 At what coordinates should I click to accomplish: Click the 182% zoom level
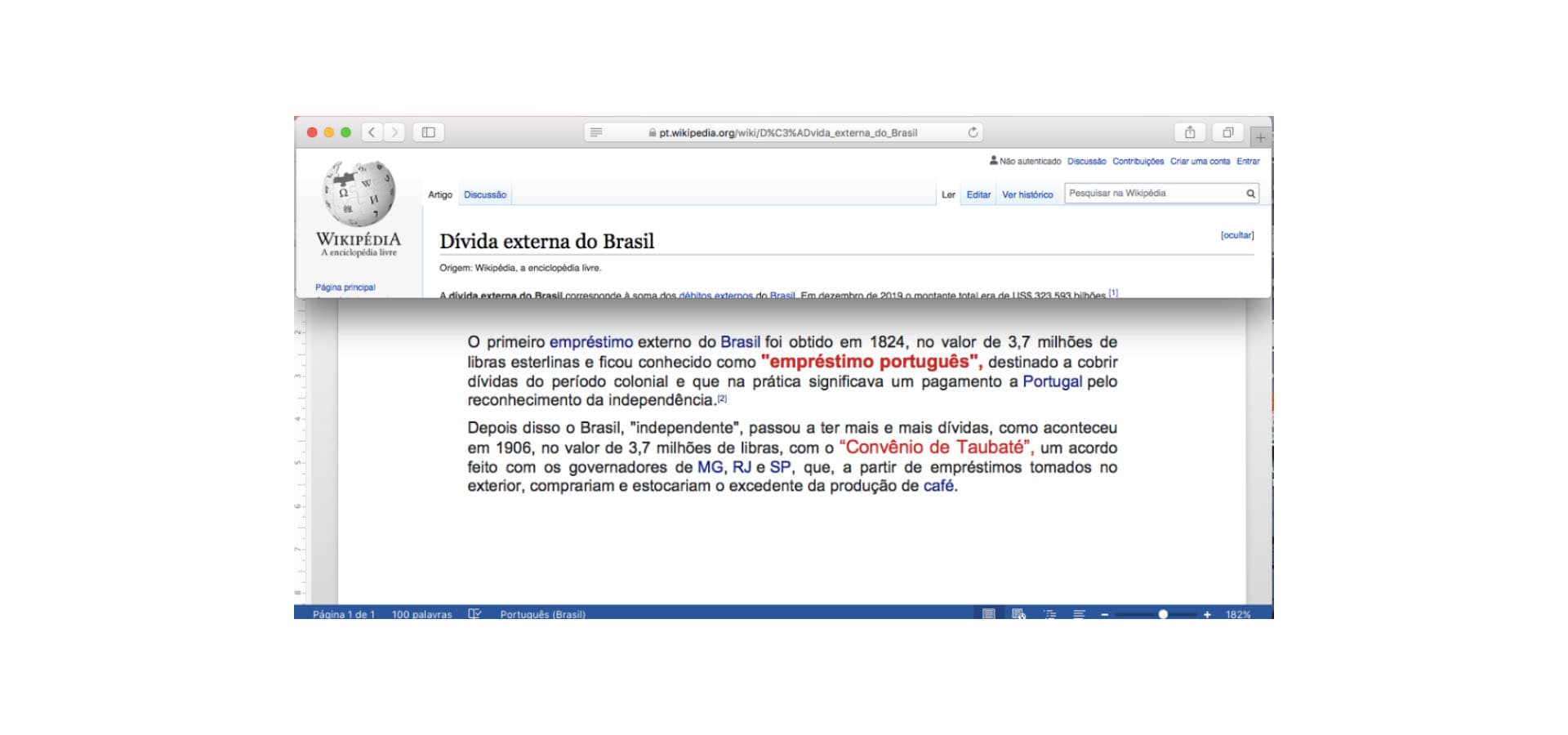pos(1238,614)
